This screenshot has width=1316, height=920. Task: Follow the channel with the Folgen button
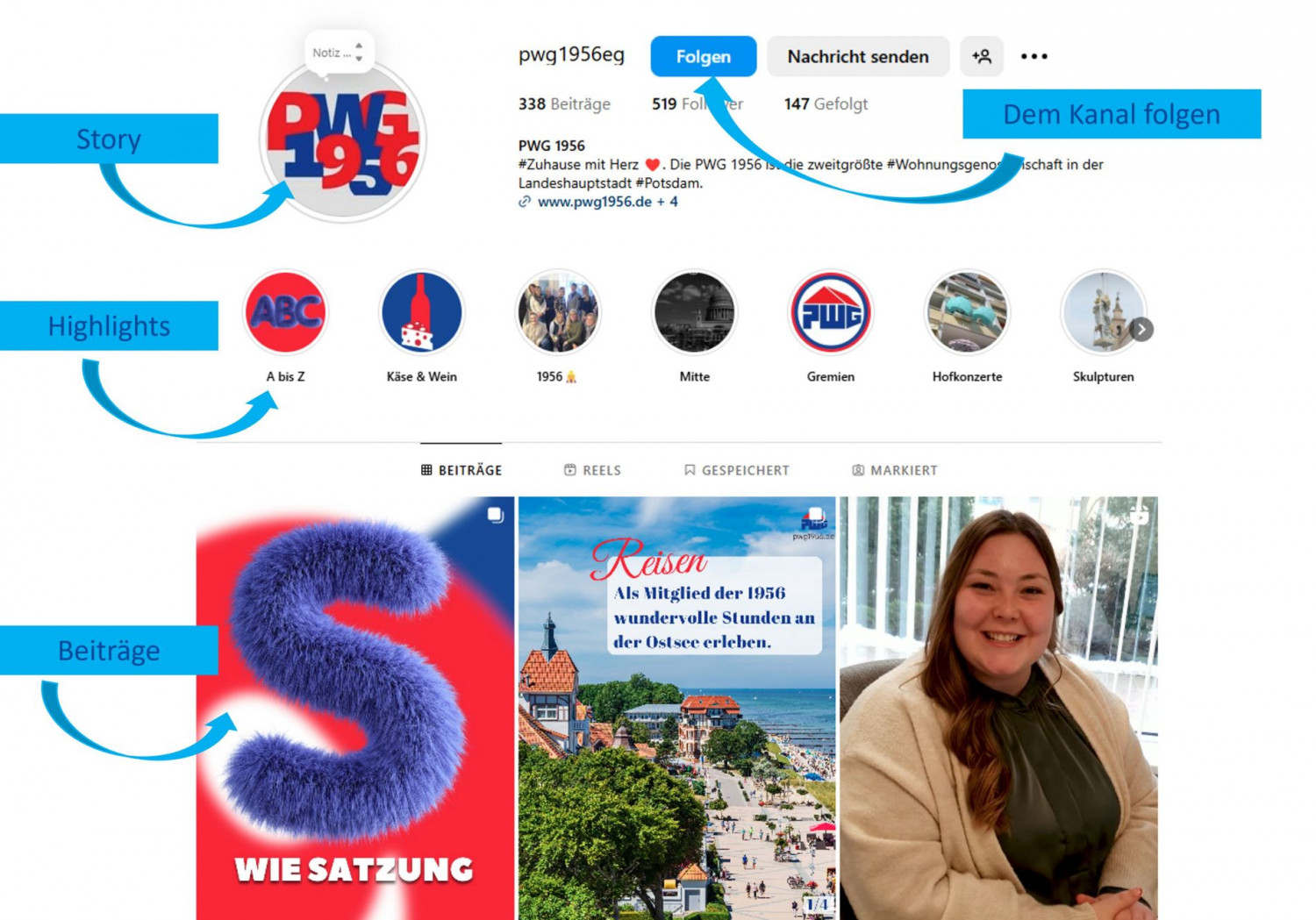(x=704, y=56)
